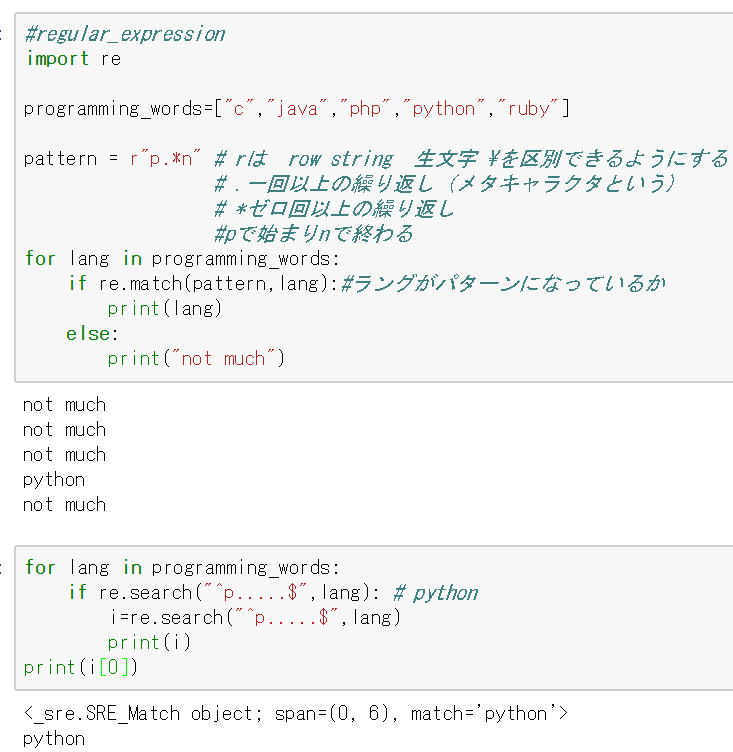Viewport: 733px width, 752px height.
Task: Click the print("not much") statement
Action: (x=196, y=358)
